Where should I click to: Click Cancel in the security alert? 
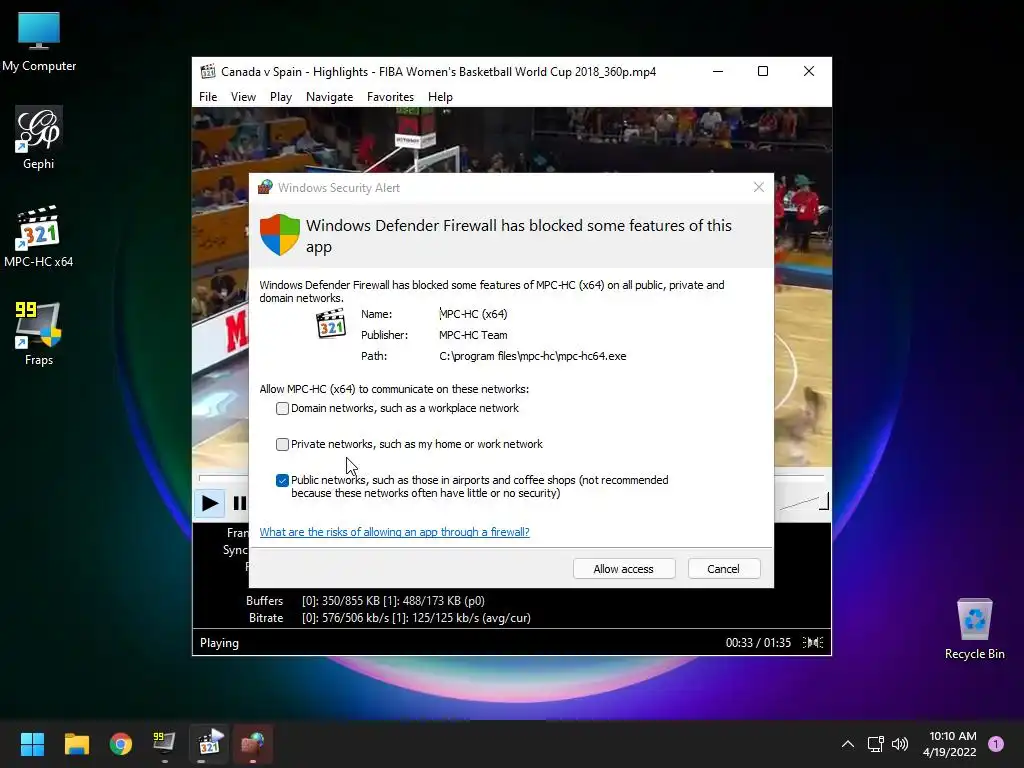point(724,569)
